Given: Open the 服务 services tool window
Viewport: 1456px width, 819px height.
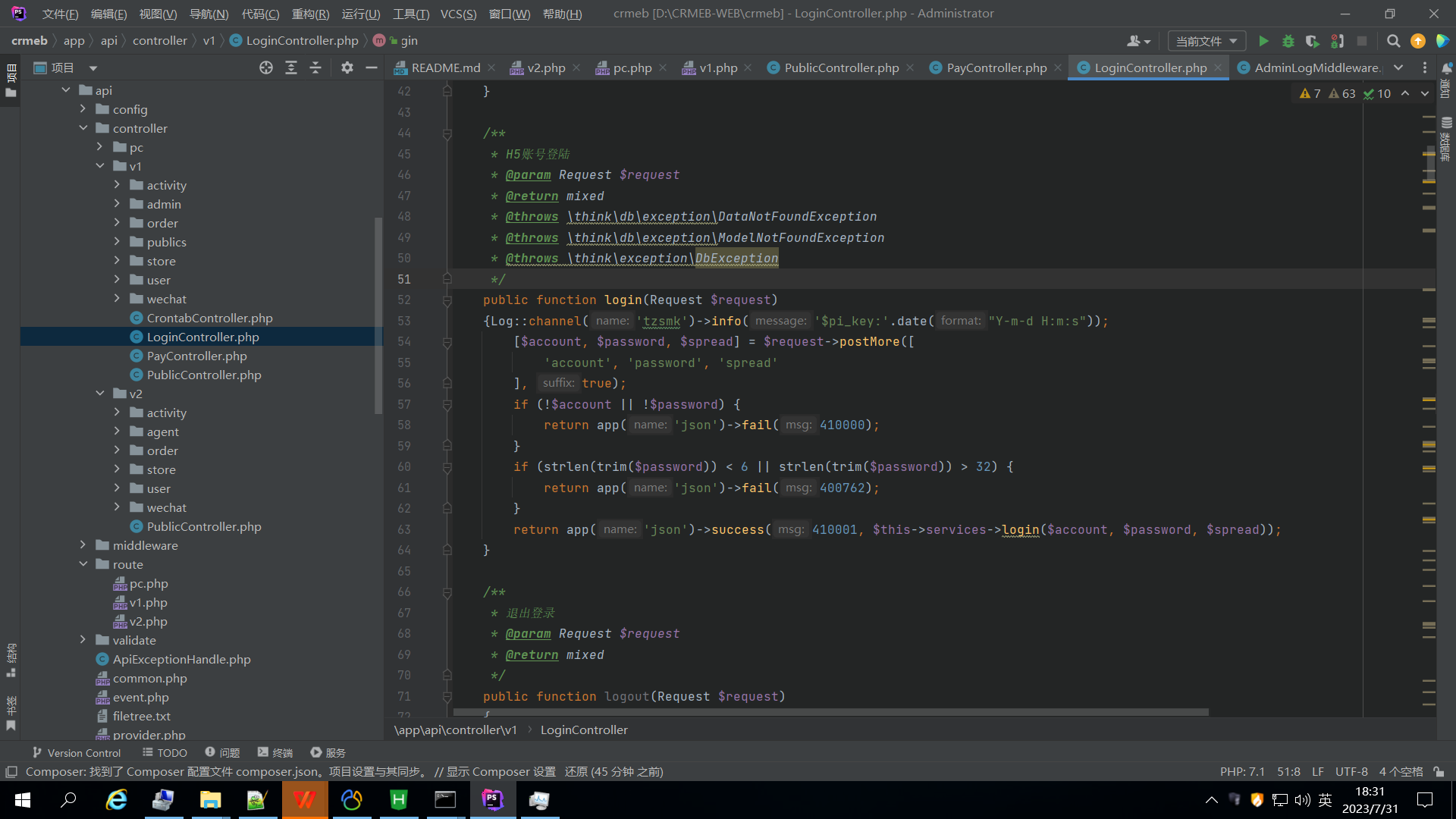Looking at the screenshot, I should (x=328, y=752).
